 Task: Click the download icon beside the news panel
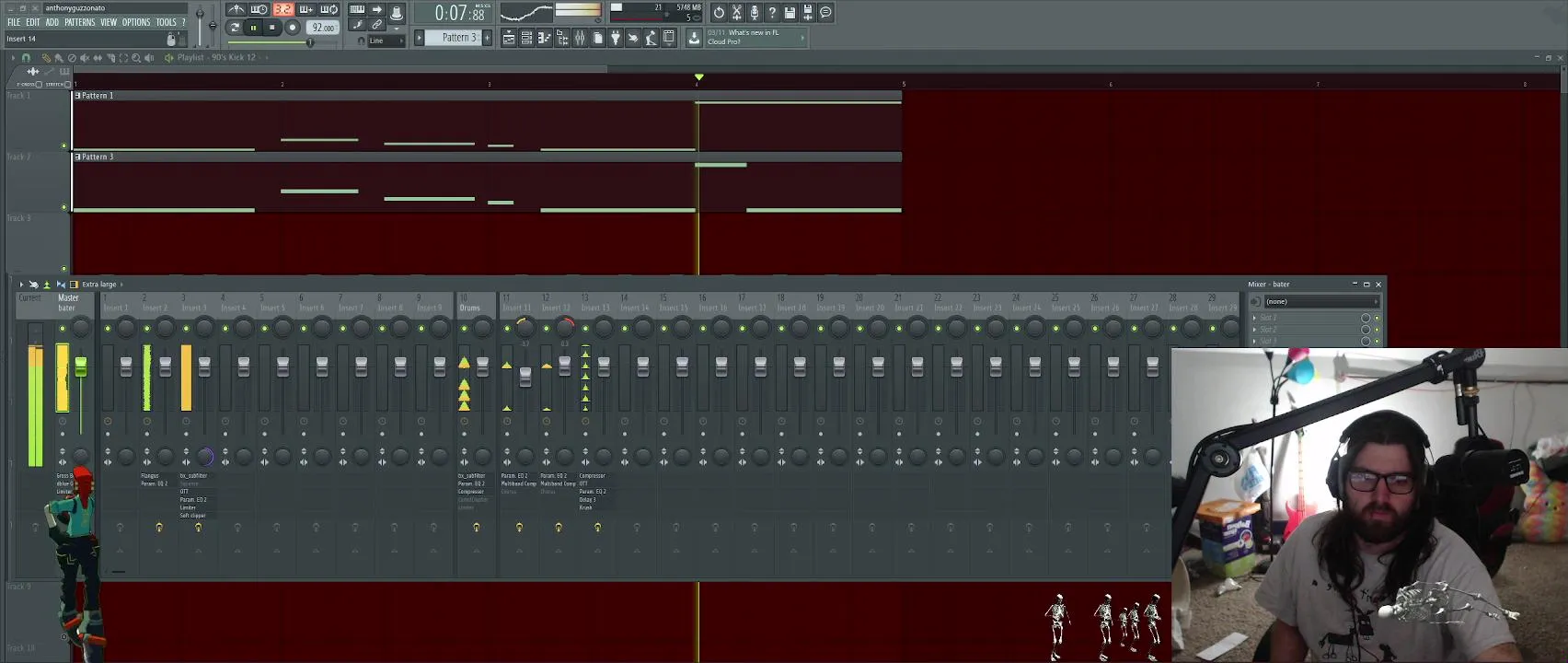coord(694,38)
